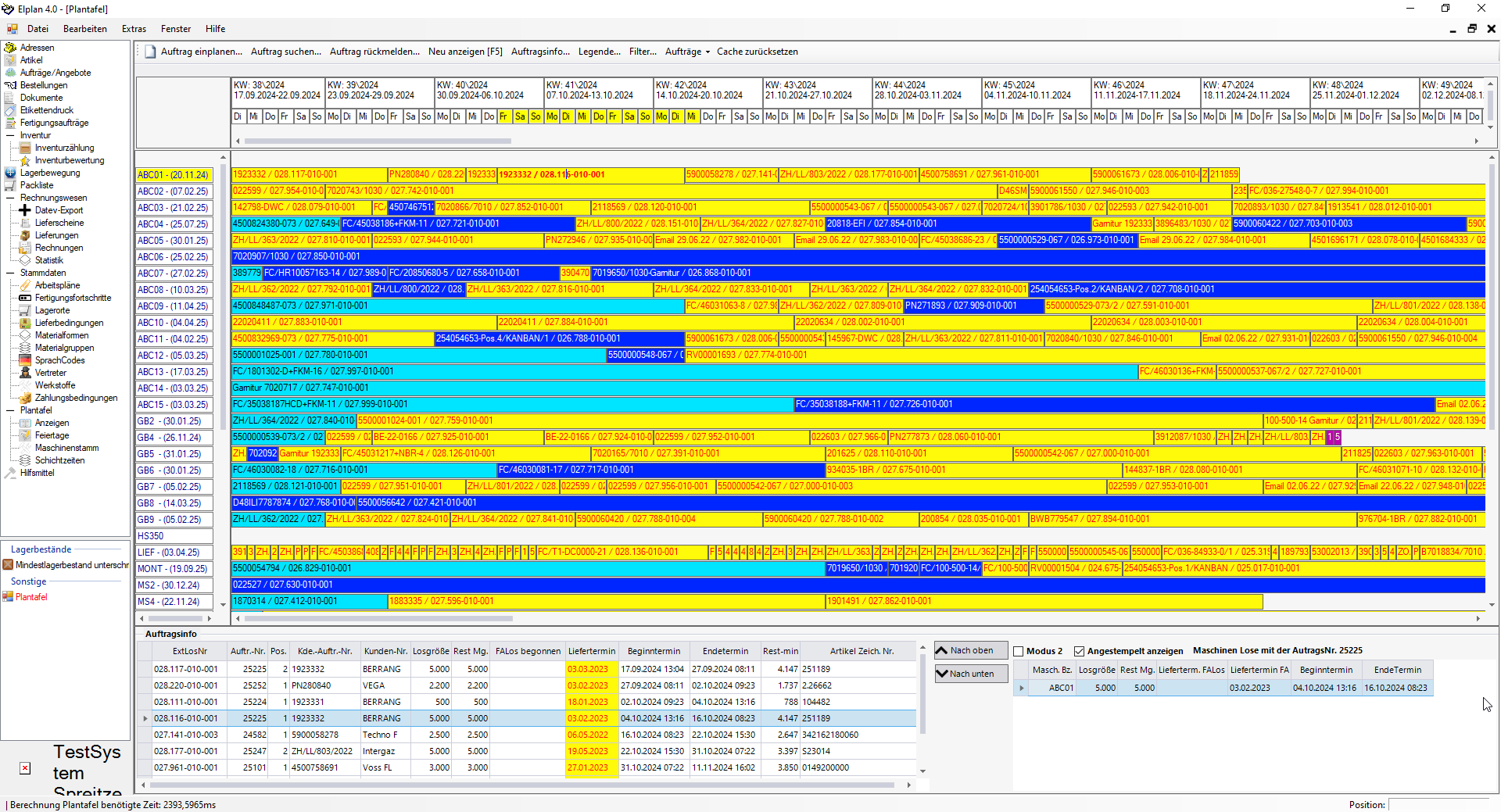Open Lagerorte under Stammdaten

click(52, 310)
